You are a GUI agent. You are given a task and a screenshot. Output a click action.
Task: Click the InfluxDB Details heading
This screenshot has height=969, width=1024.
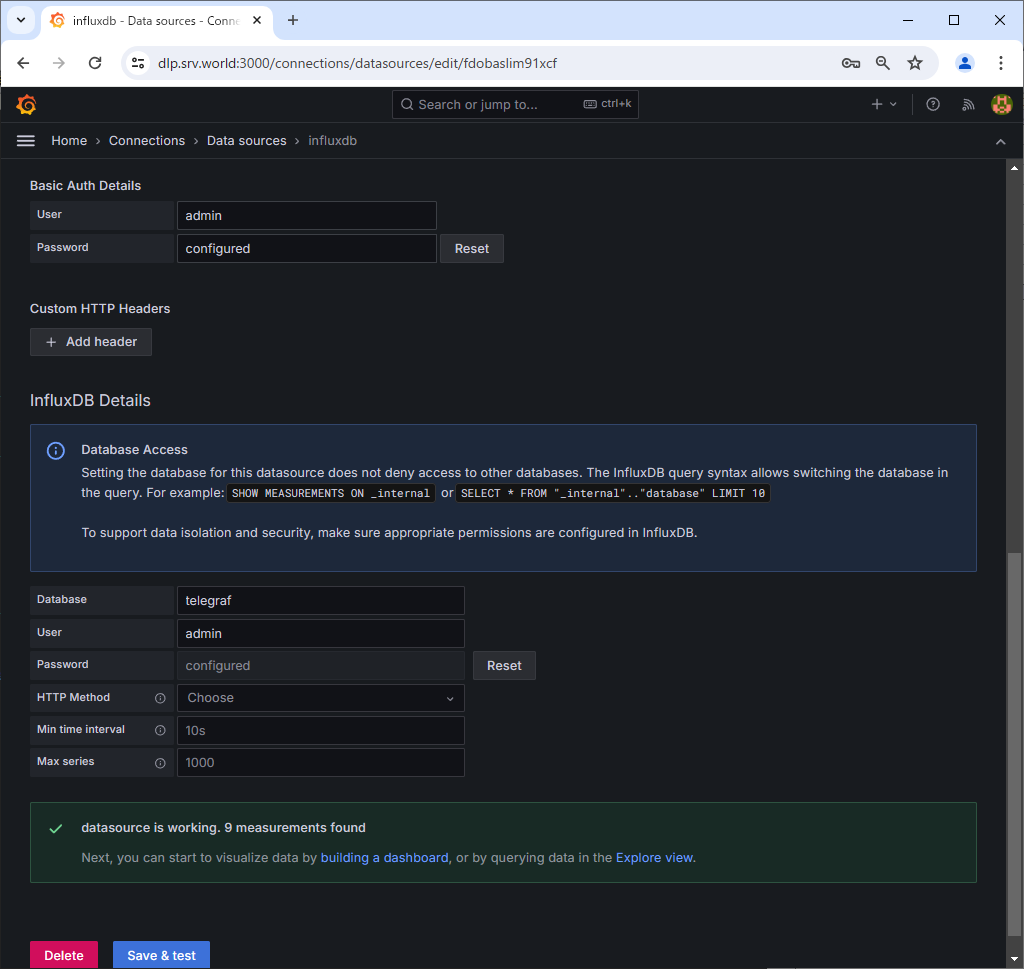[x=90, y=400]
